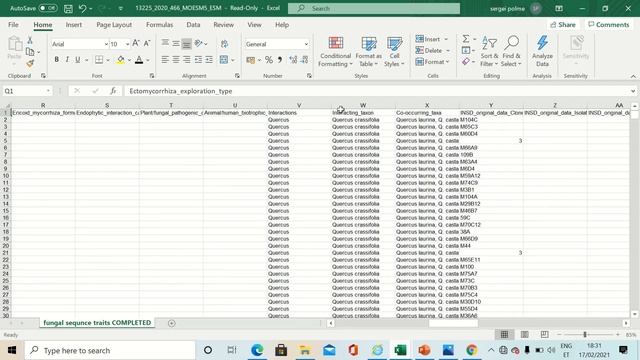Toggle Italic formatting
The image size is (640, 360).
(67, 60)
